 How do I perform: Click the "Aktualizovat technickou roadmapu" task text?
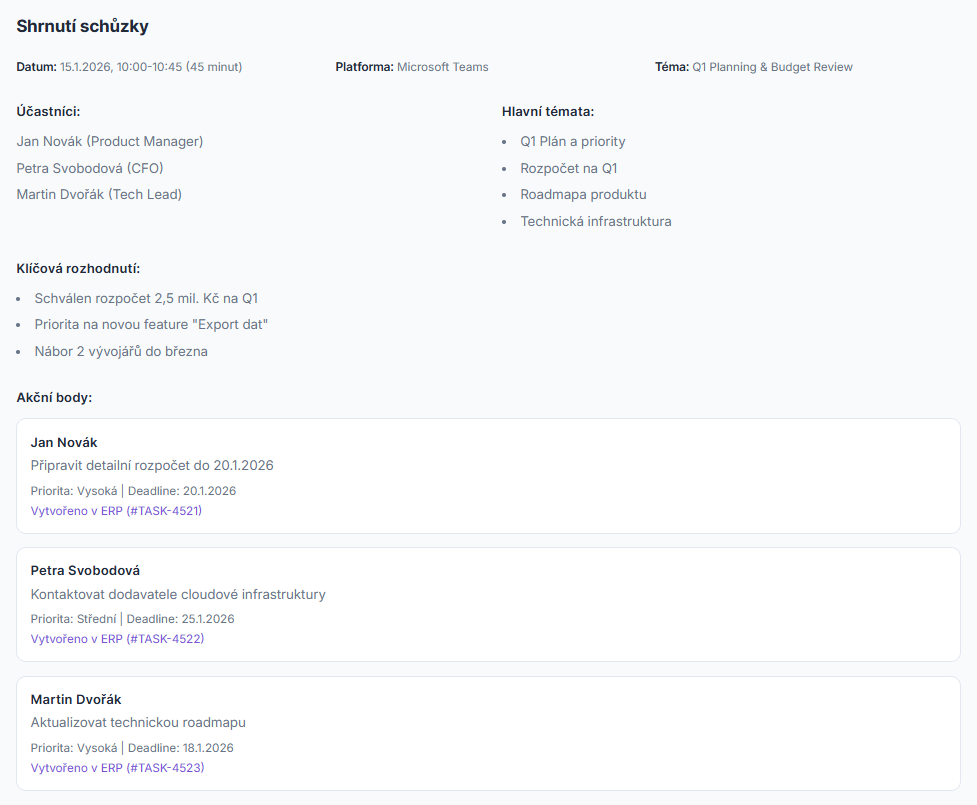tap(138, 722)
